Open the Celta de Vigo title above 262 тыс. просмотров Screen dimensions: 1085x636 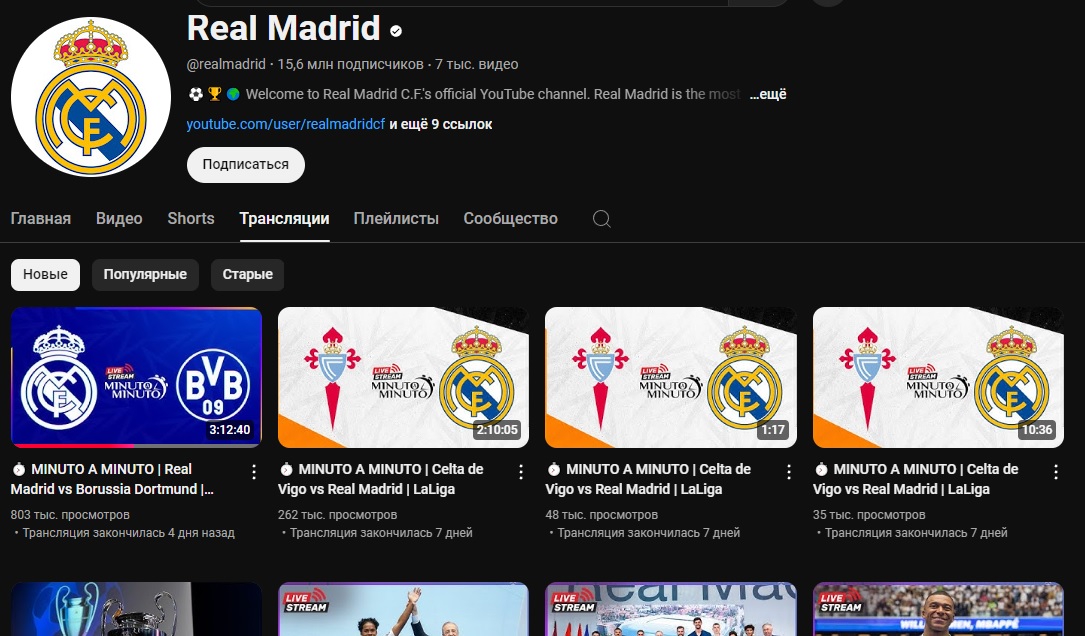coord(381,479)
